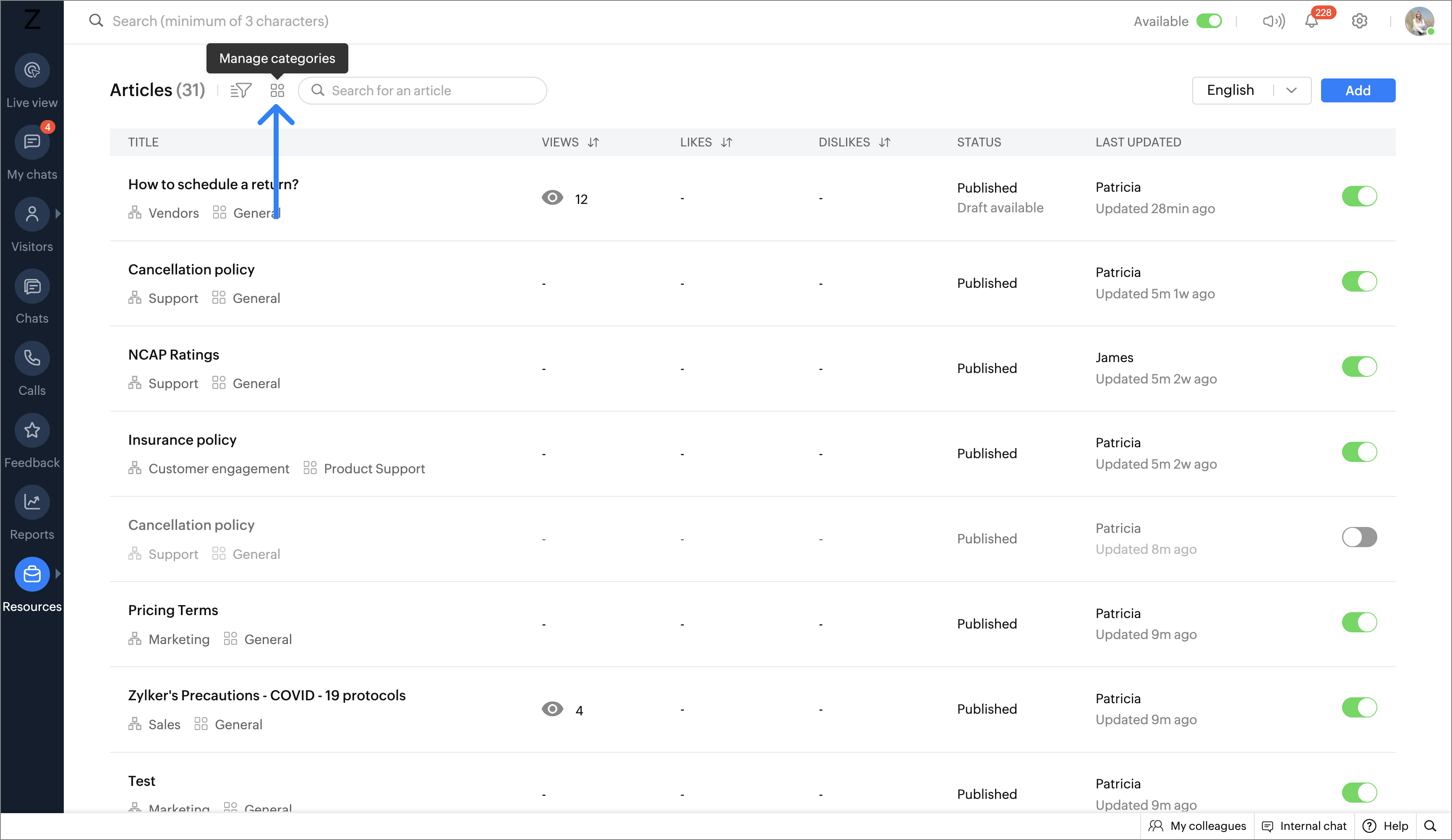Enable the greyed Cancellation policy toggle
The height and width of the screenshot is (840, 1452).
1359,537
